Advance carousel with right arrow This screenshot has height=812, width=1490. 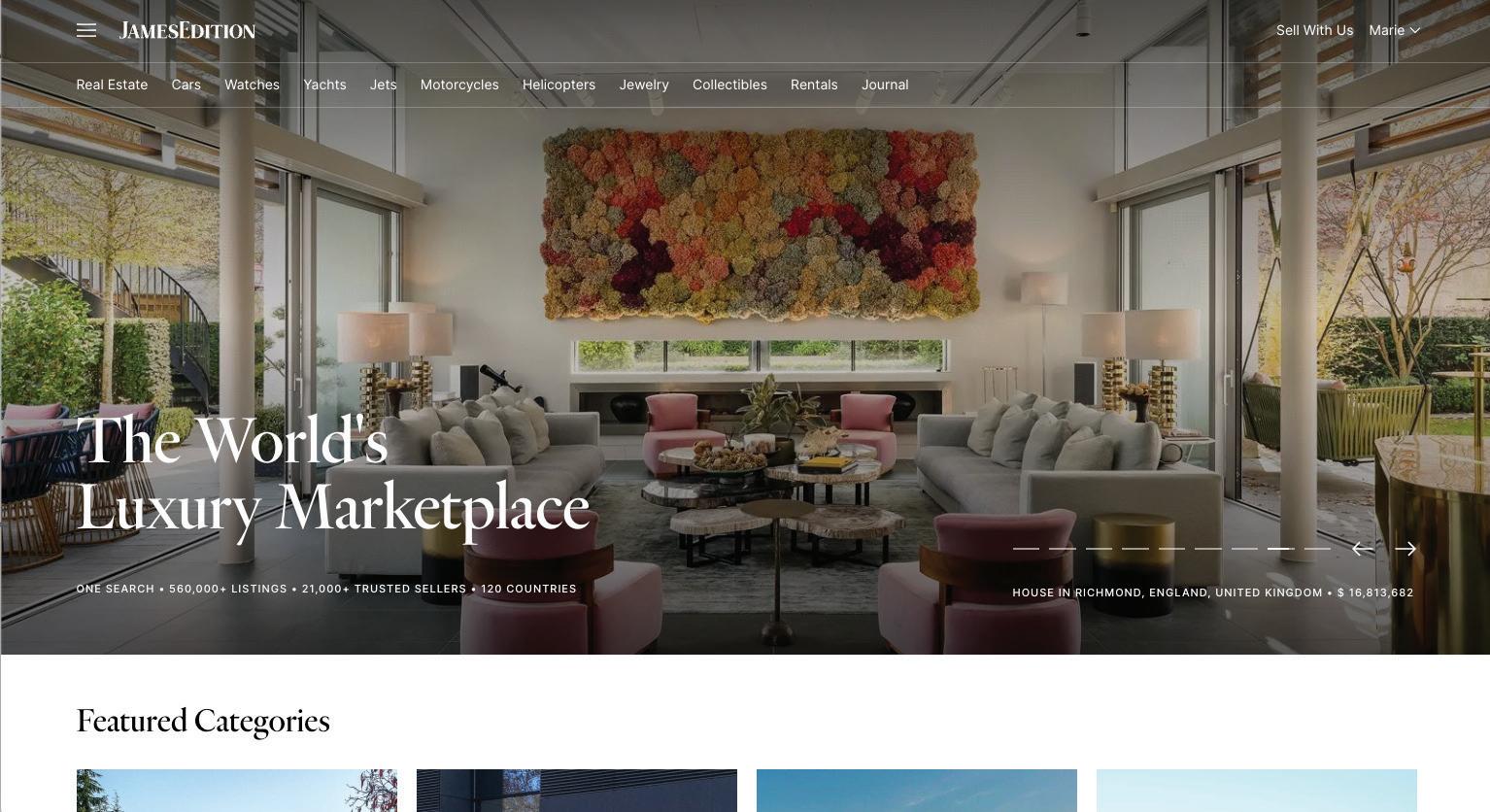point(1405,549)
